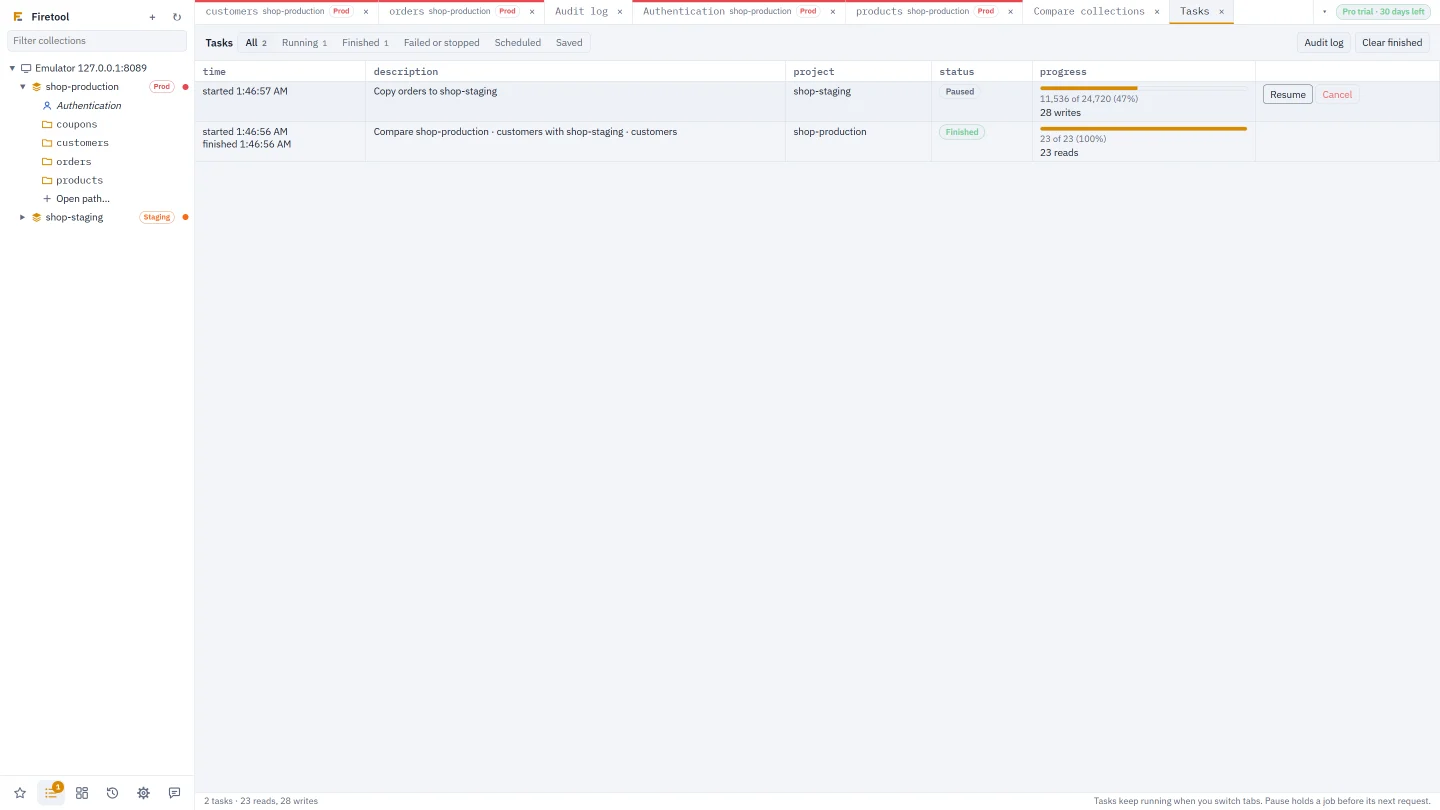Collapse the Emulator 127.0.0.1:8089 node
1440x810 pixels.
point(12,68)
